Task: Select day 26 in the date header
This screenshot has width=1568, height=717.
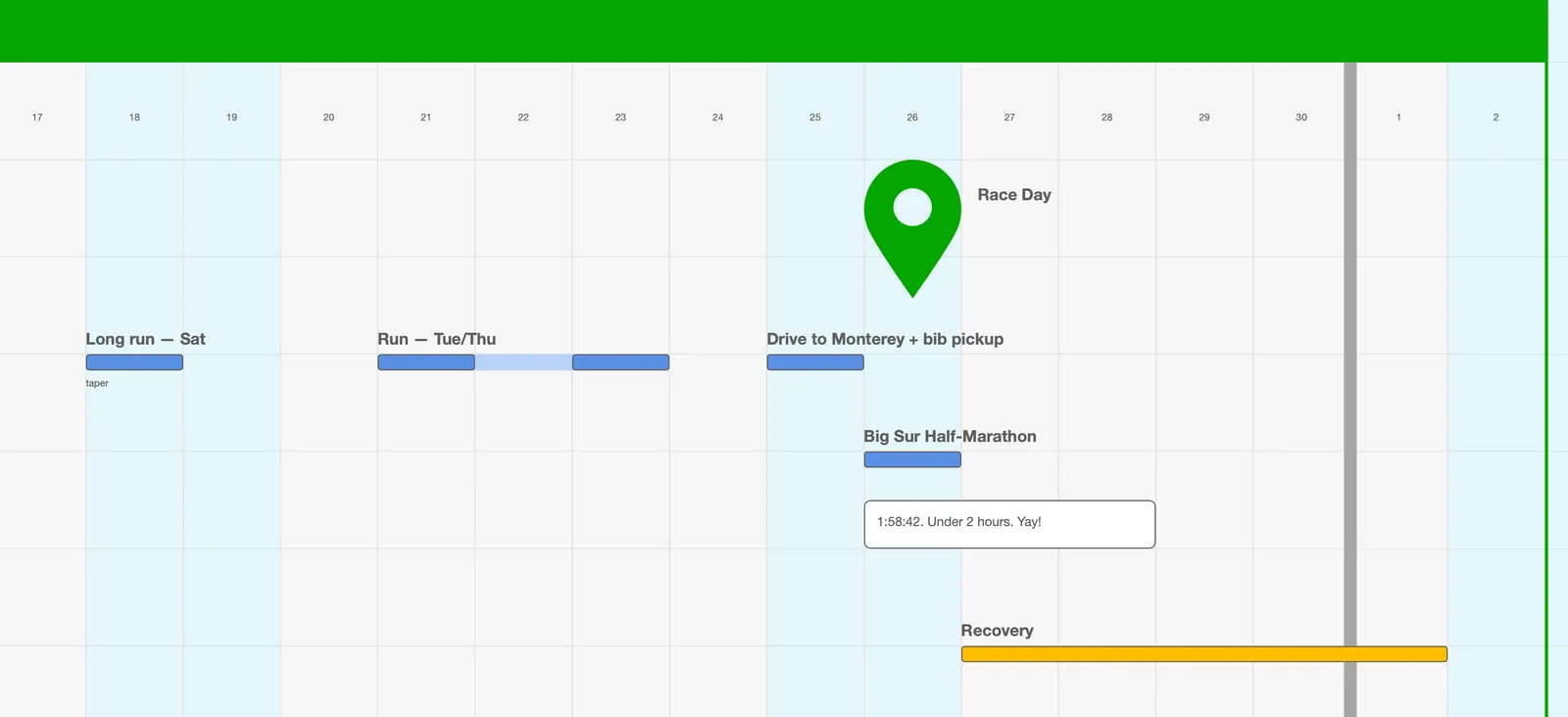Action: 912,118
